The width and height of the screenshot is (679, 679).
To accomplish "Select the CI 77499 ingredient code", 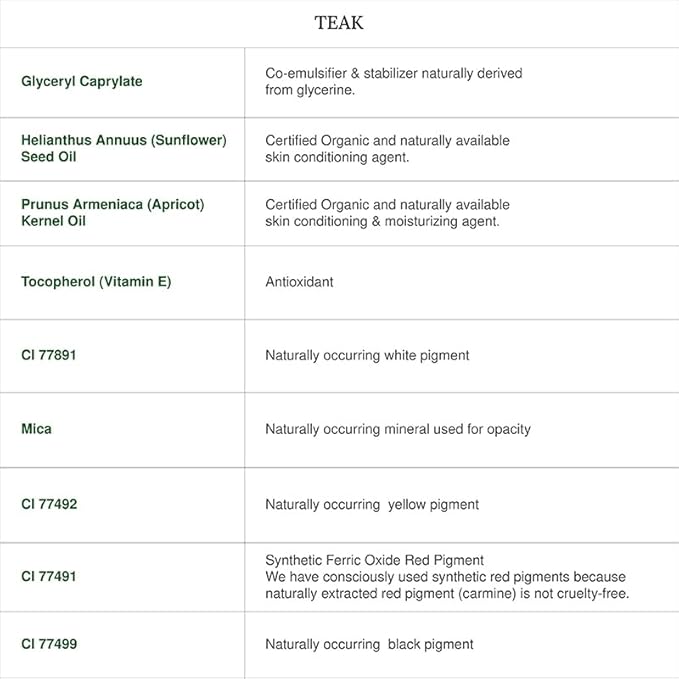I will [x=49, y=644].
